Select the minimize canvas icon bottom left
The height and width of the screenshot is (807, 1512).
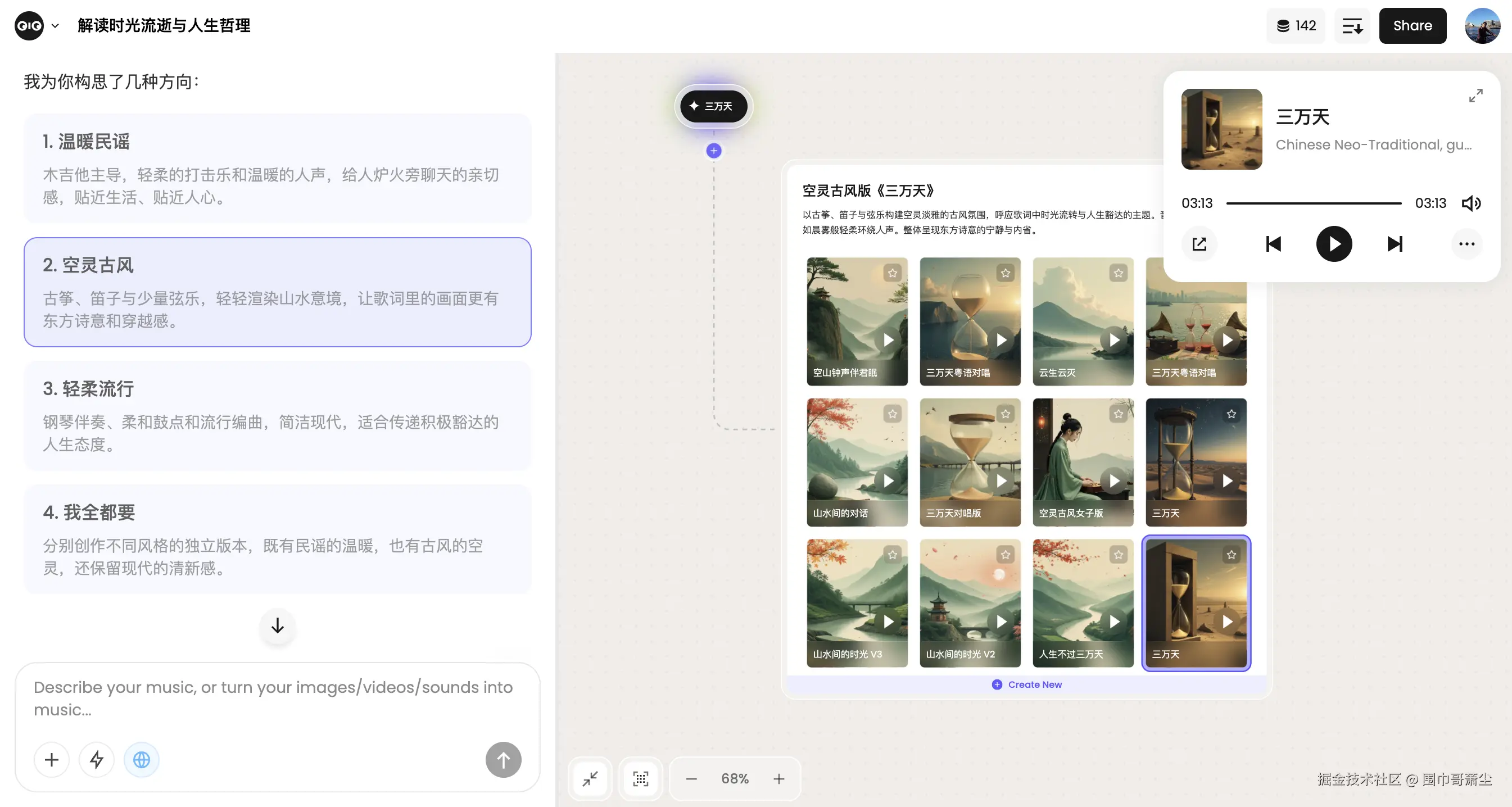click(x=590, y=779)
